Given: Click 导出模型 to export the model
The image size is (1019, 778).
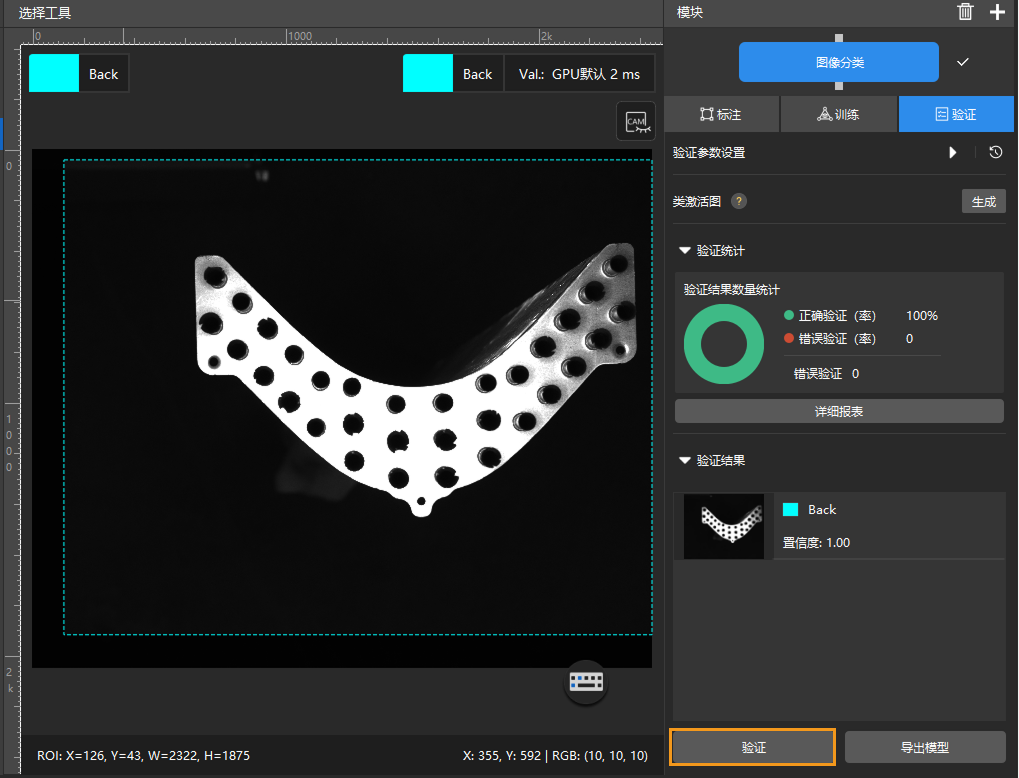Looking at the screenshot, I should [x=925, y=747].
